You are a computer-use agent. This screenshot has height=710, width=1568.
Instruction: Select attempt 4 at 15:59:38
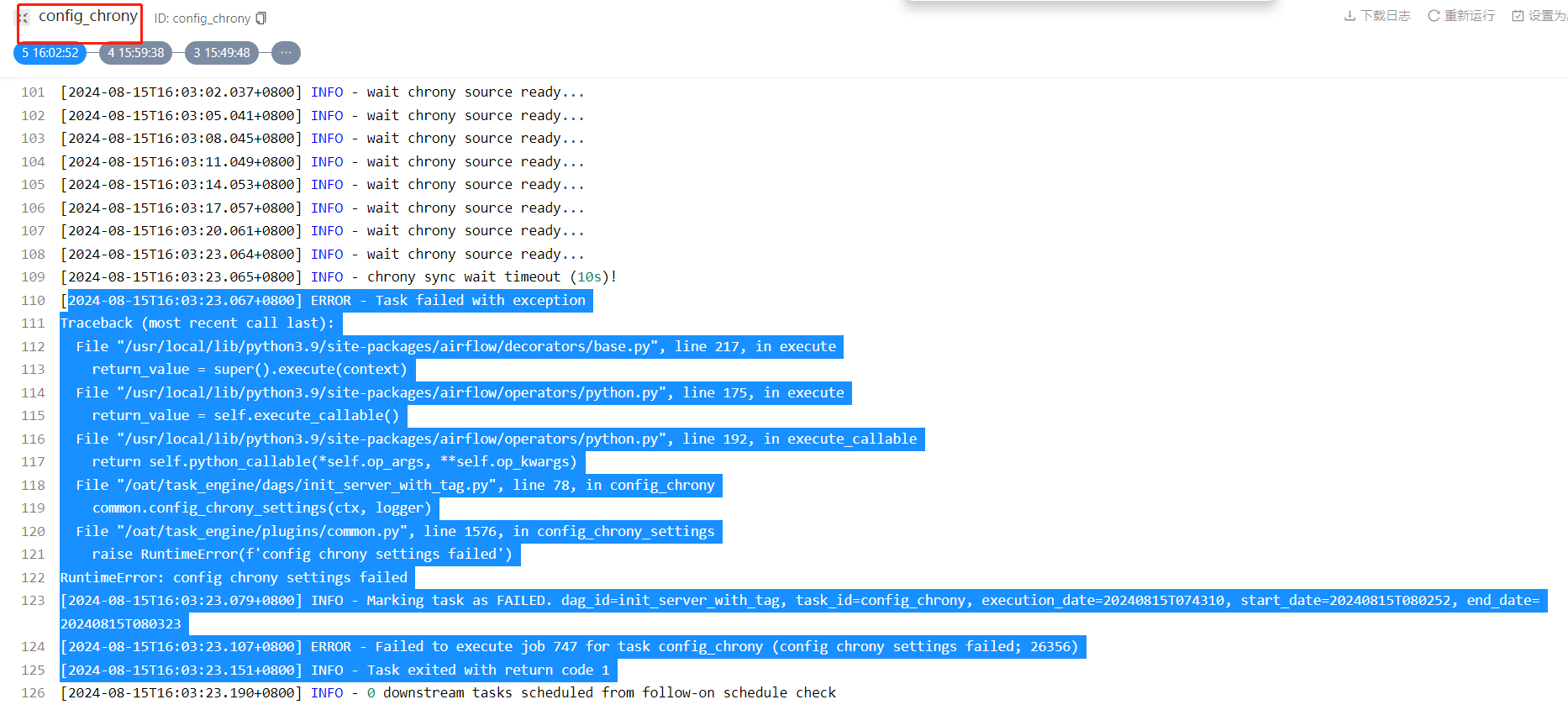click(136, 53)
